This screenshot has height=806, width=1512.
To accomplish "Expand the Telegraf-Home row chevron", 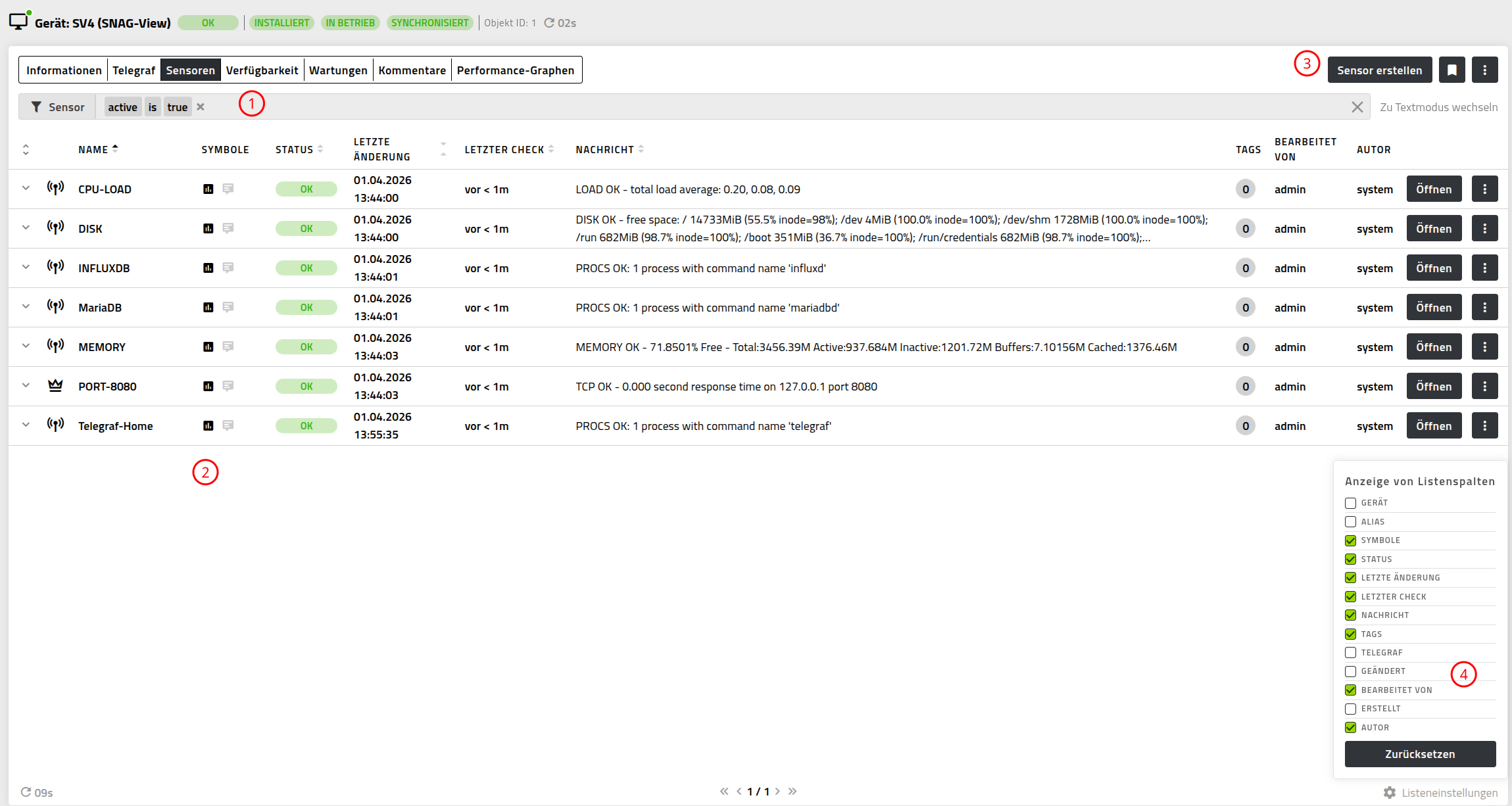I will point(26,425).
